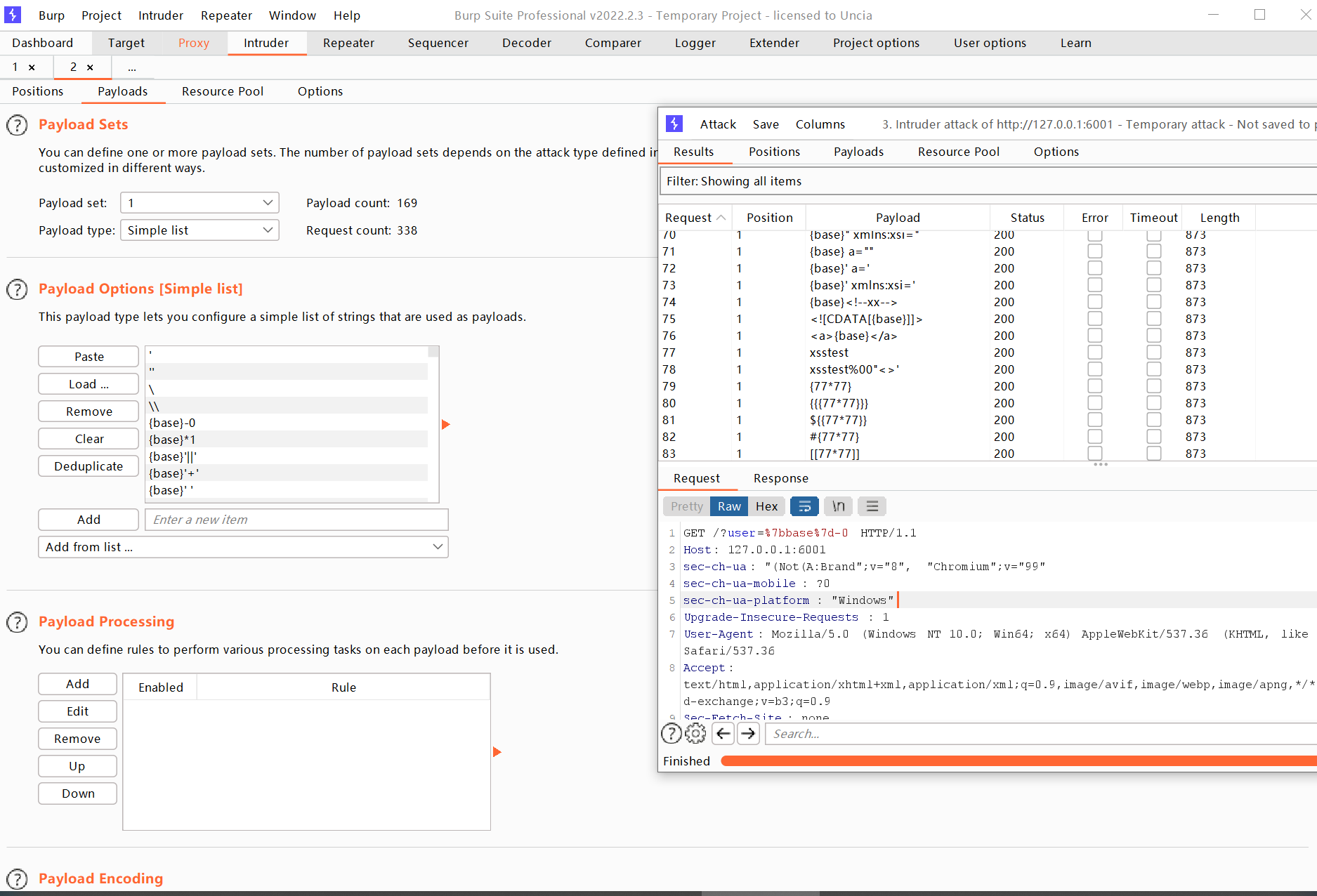Click the Burp Suite logo icon in title bar
The height and width of the screenshot is (896, 1317).
(x=13, y=15)
